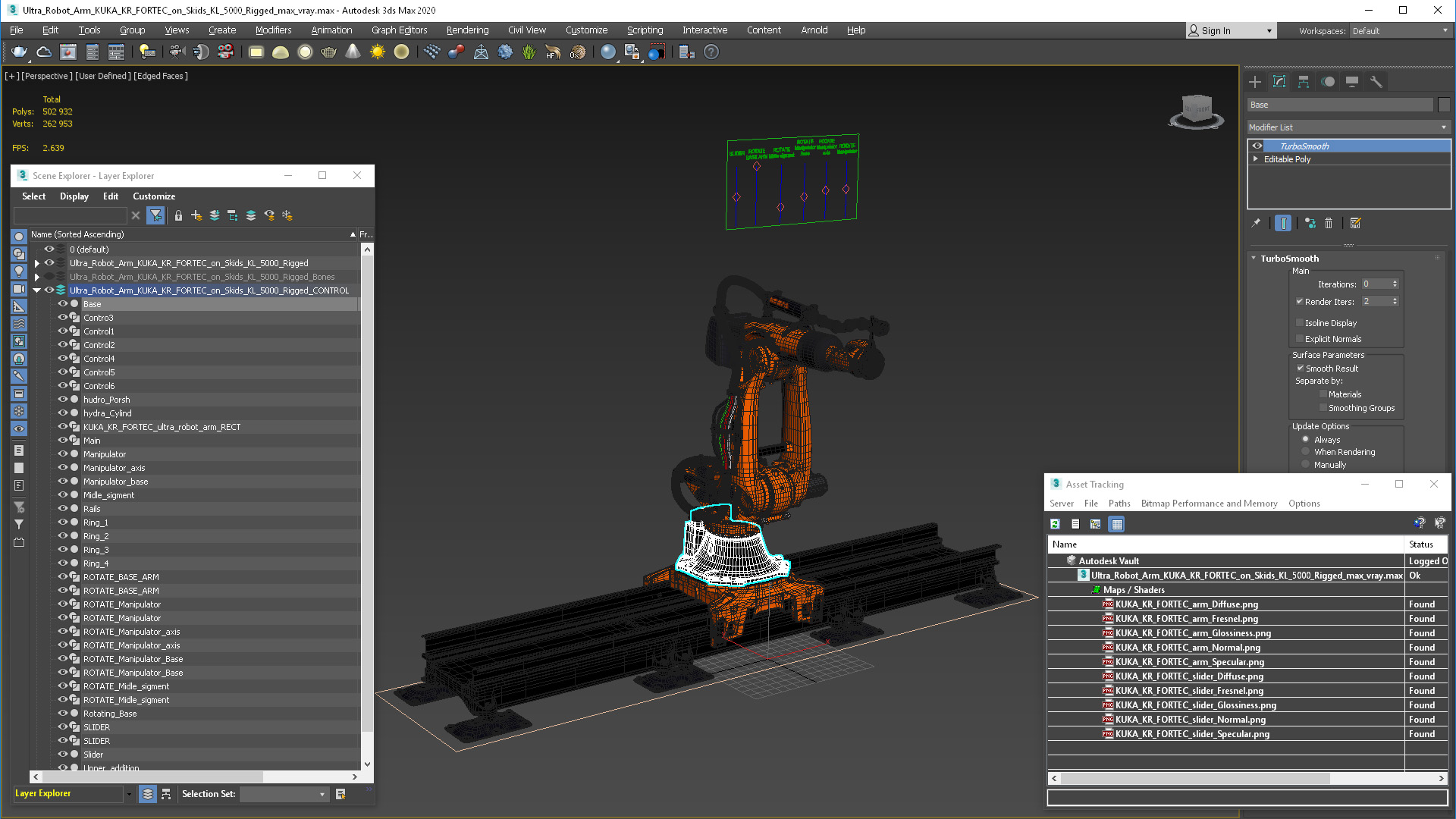Toggle the Explicit Normals checkbox
Viewport: 1456px width, 819px height.
(1300, 339)
